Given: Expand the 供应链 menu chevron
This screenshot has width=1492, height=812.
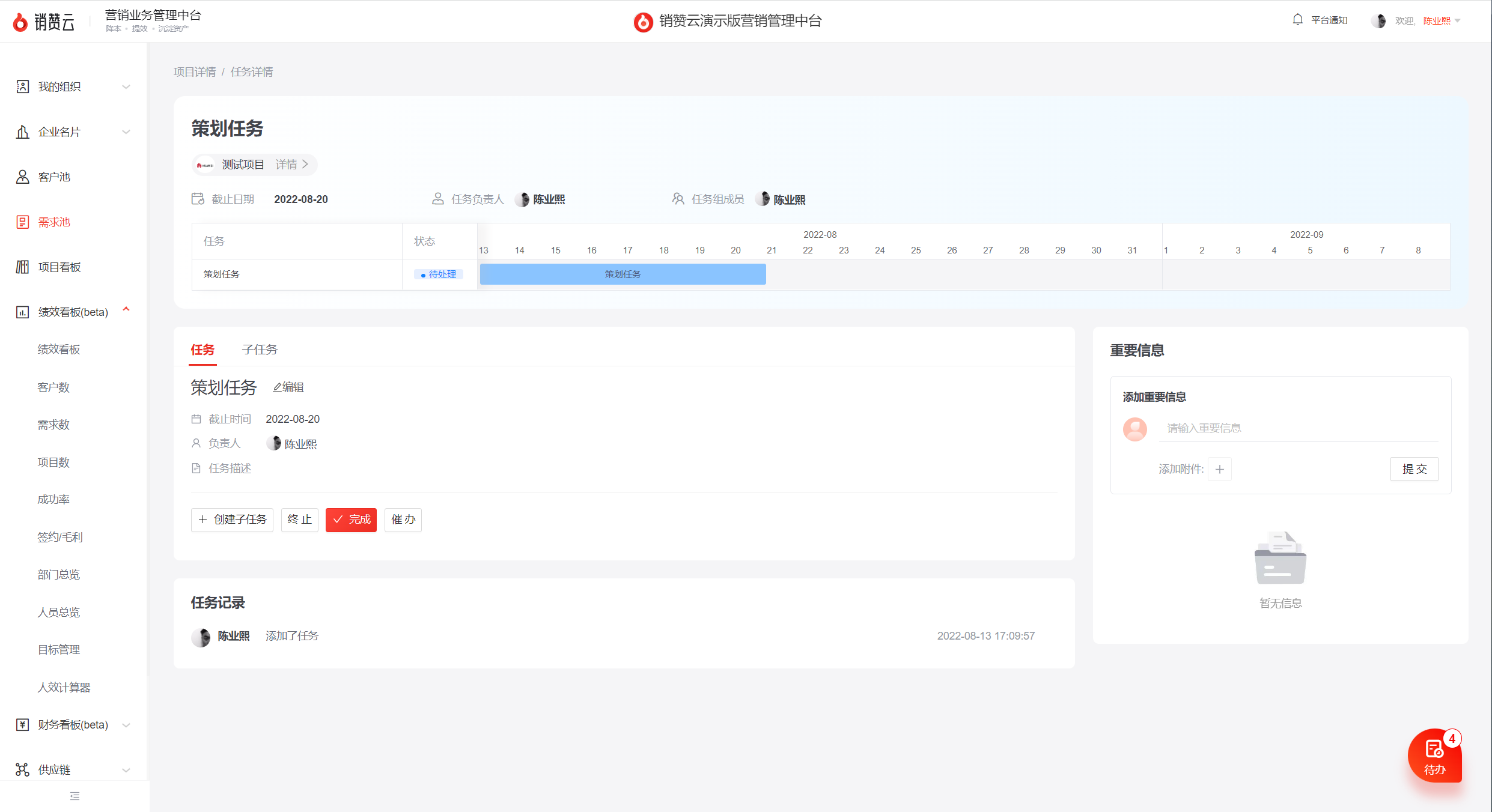Looking at the screenshot, I should tap(126, 770).
